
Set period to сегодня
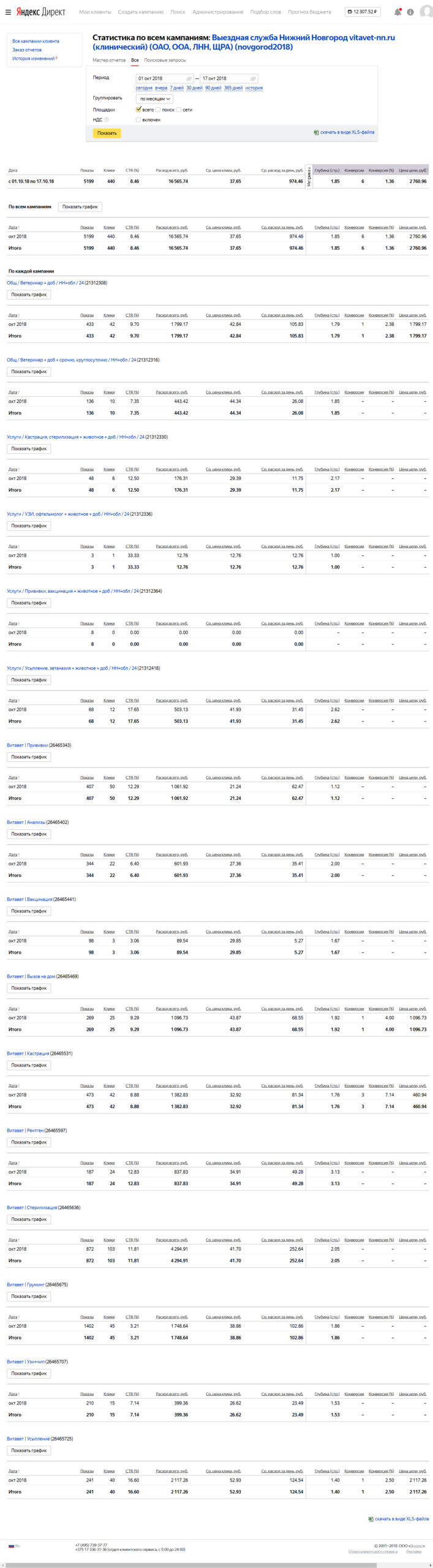point(144,88)
